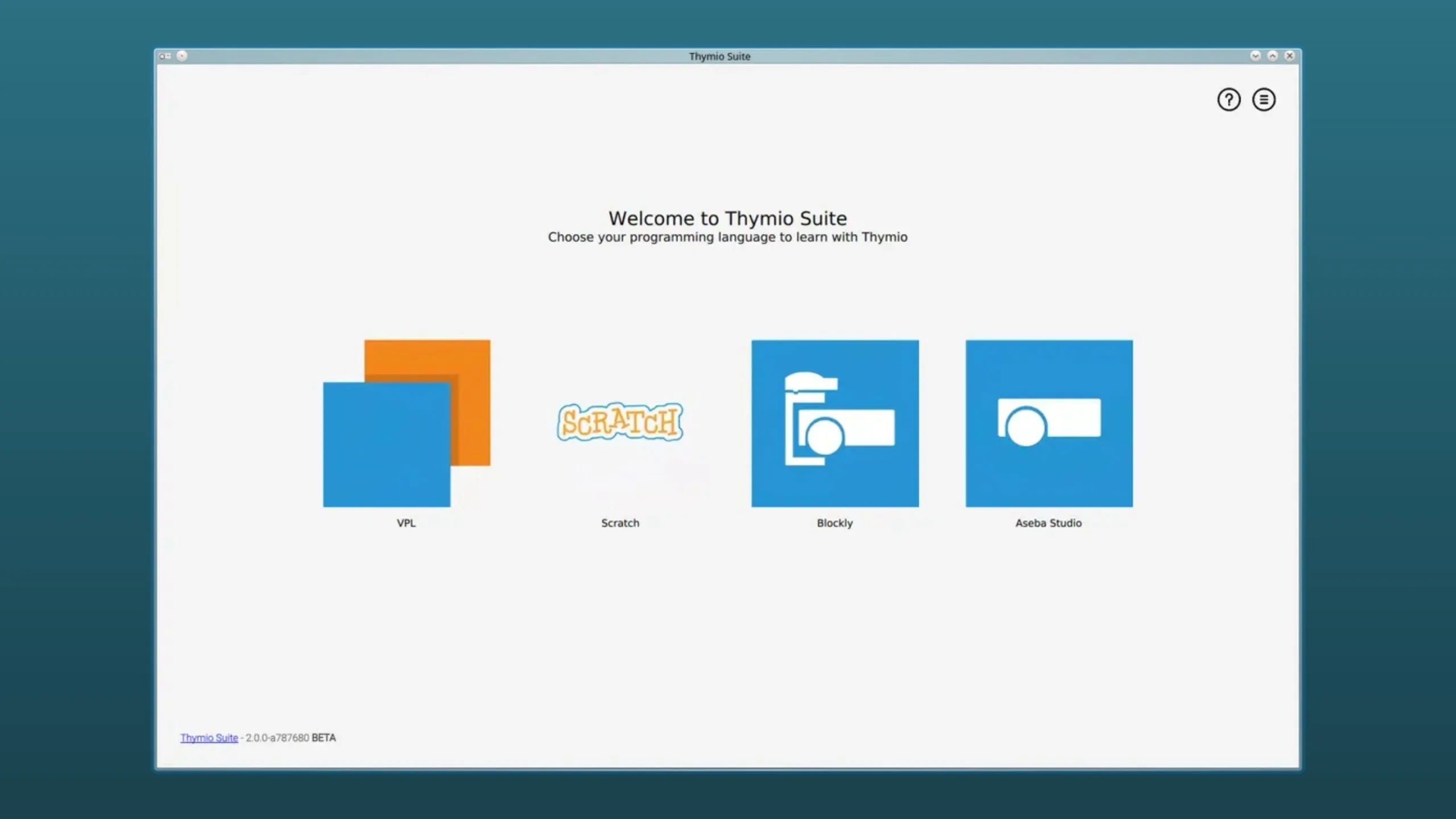Screen dimensions: 1456x819
Task: Click the Blockly label
Action: pyautogui.click(x=835, y=523)
